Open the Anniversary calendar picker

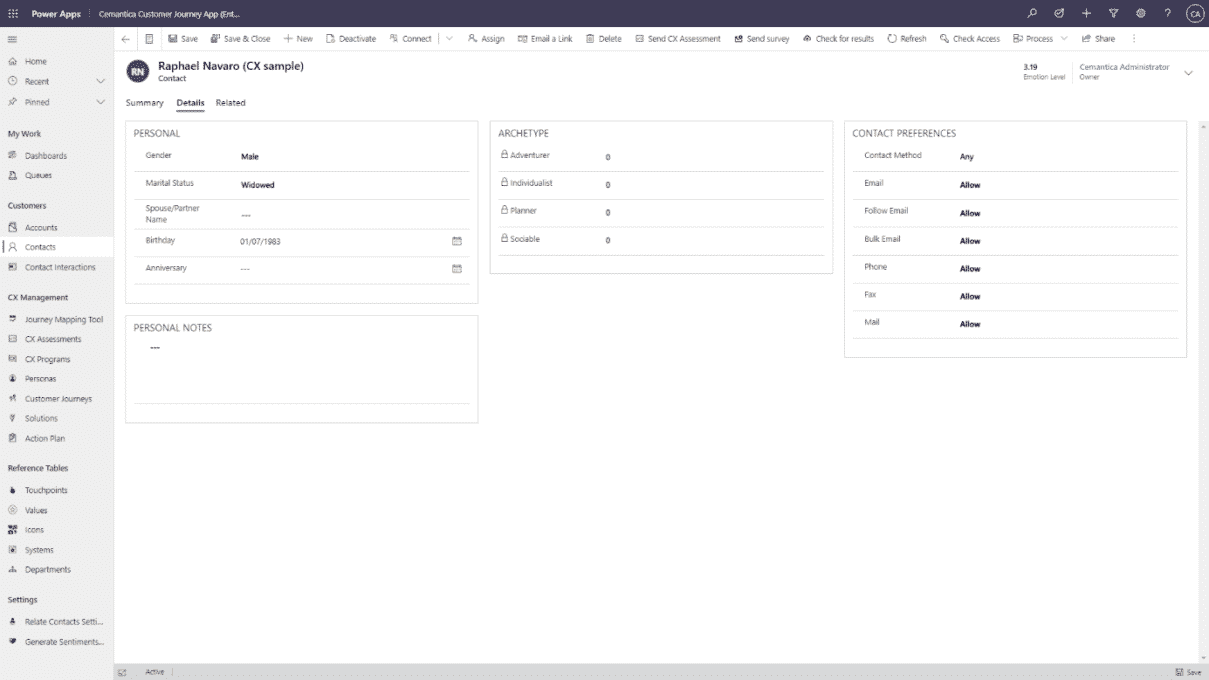click(x=457, y=269)
